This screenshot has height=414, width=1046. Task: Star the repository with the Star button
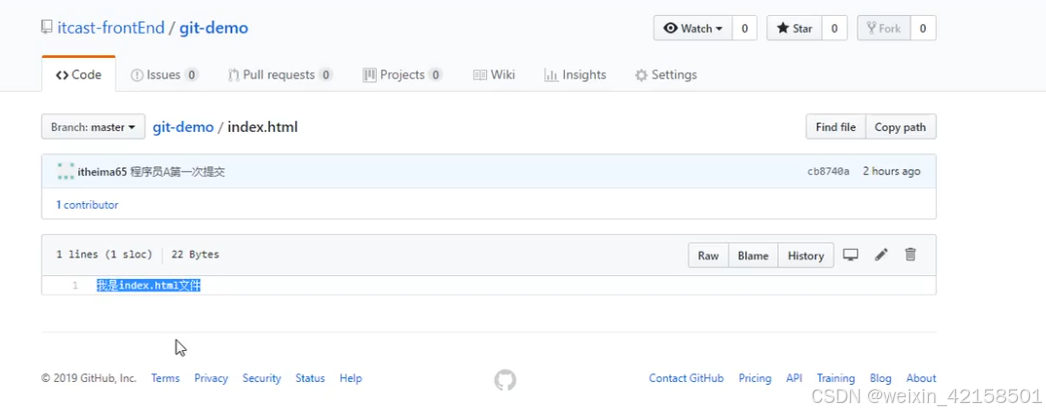click(795, 28)
